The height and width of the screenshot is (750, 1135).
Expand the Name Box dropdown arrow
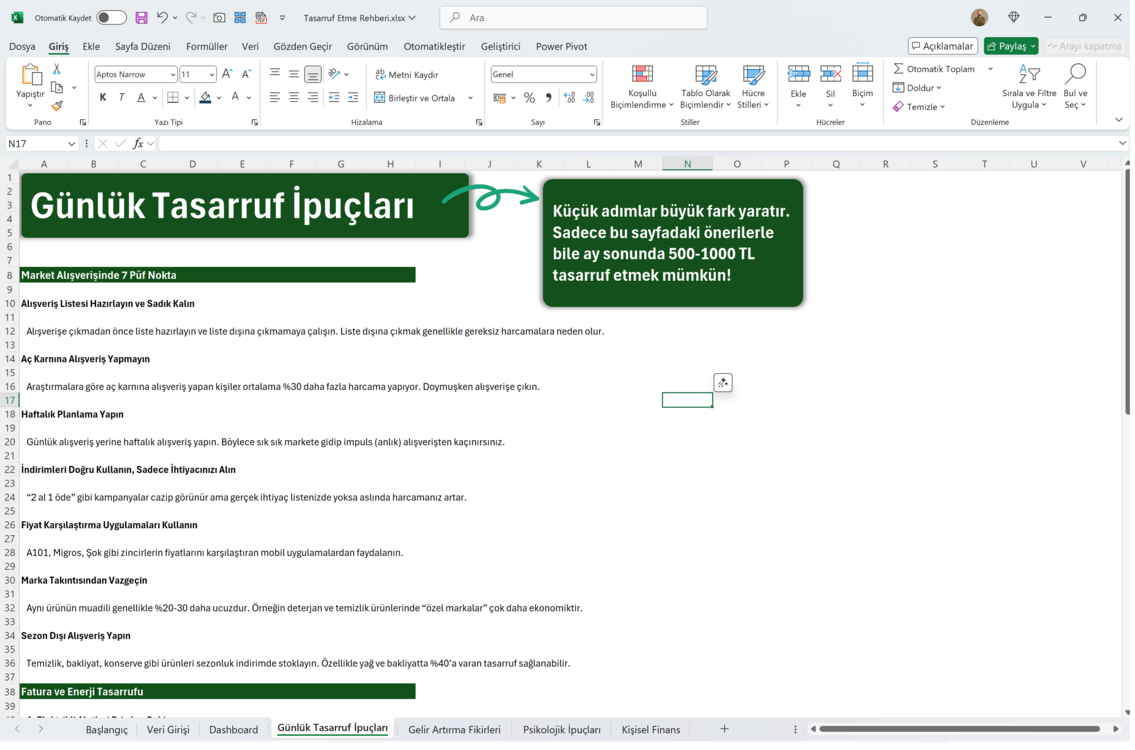click(x=71, y=143)
